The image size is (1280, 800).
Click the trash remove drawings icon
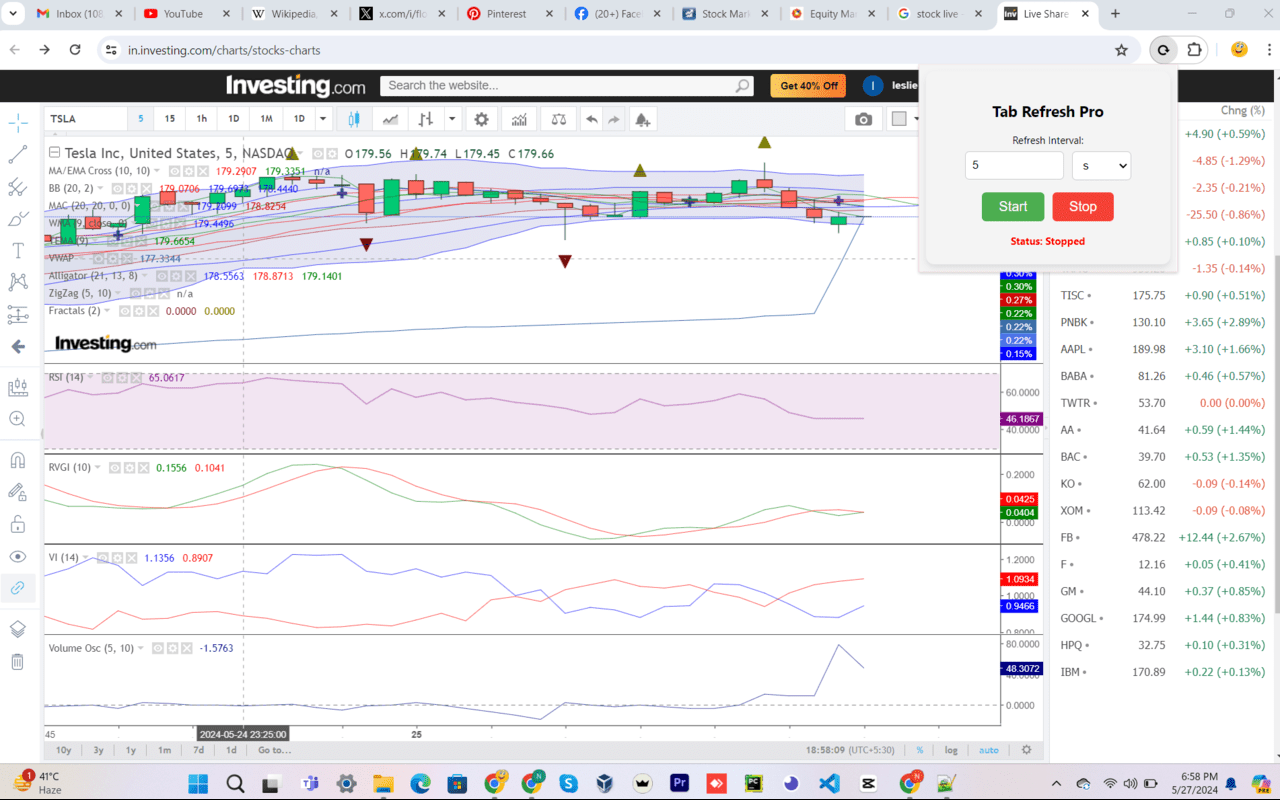pos(18,661)
